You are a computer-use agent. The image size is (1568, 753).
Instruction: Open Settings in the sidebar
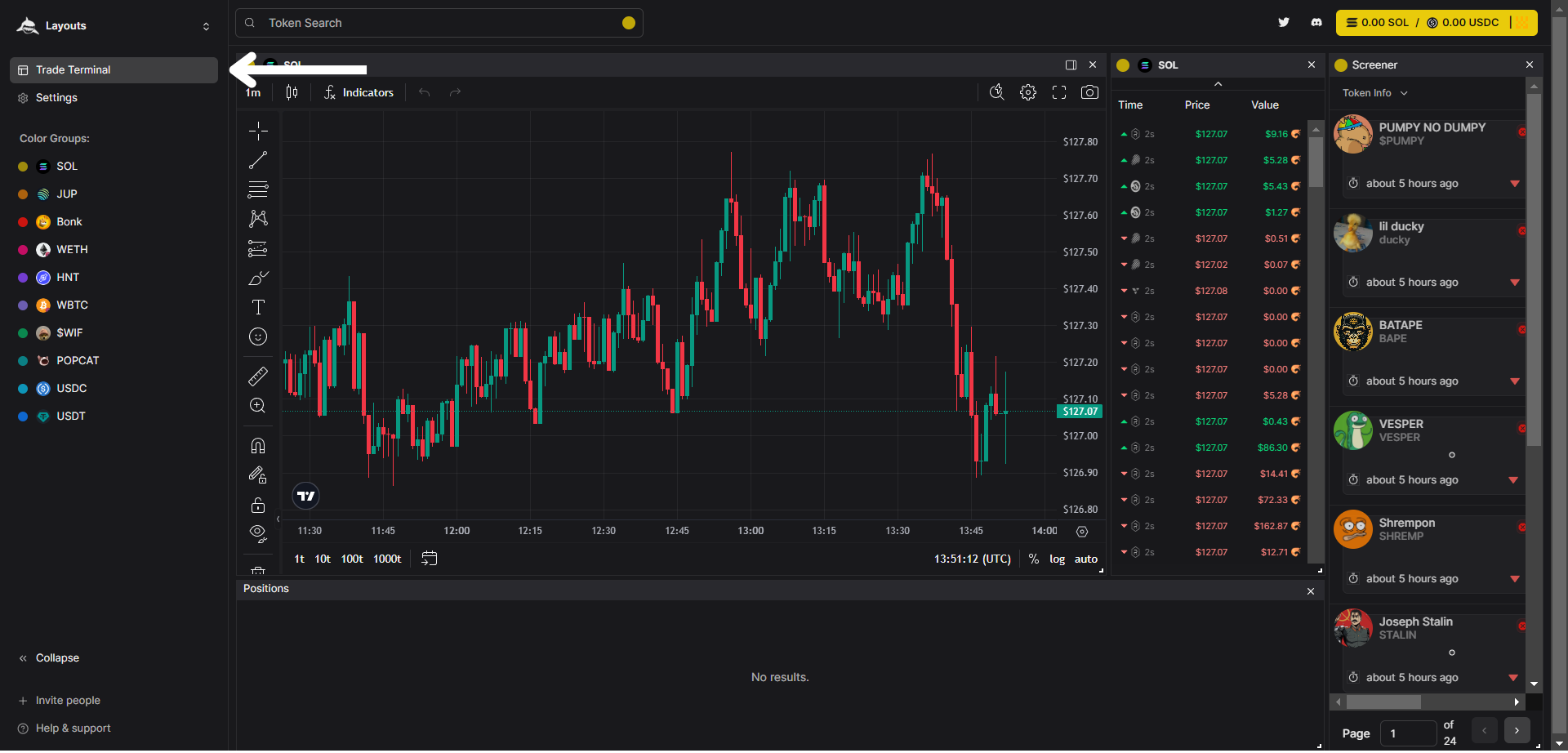coord(56,98)
